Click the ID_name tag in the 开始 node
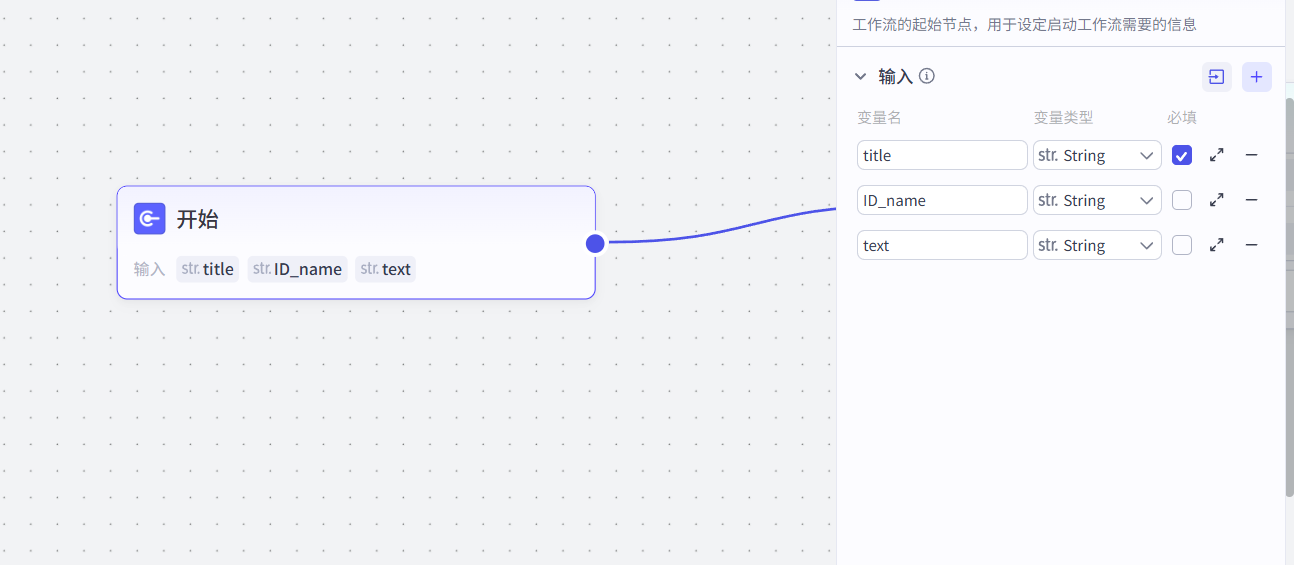This screenshot has width=1294, height=565. tap(298, 269)
